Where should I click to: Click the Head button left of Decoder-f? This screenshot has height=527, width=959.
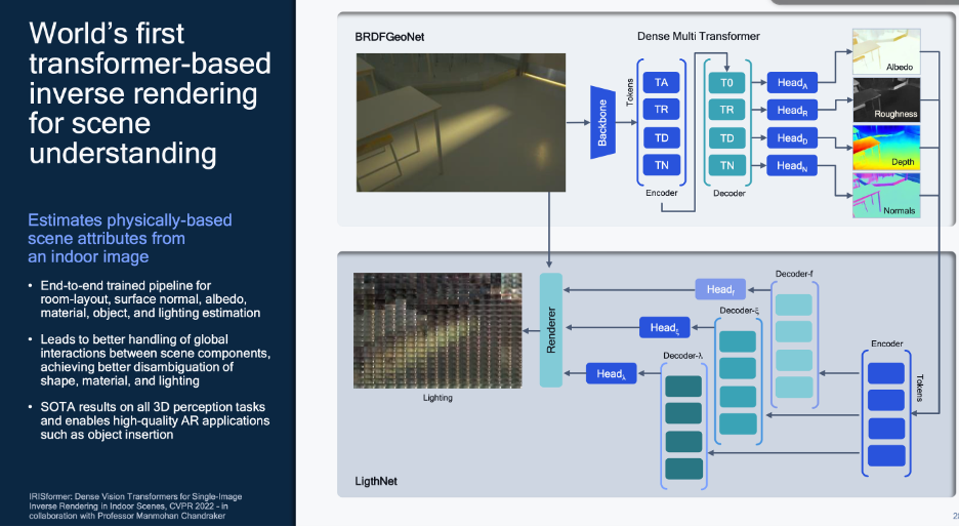click(720, 290)
